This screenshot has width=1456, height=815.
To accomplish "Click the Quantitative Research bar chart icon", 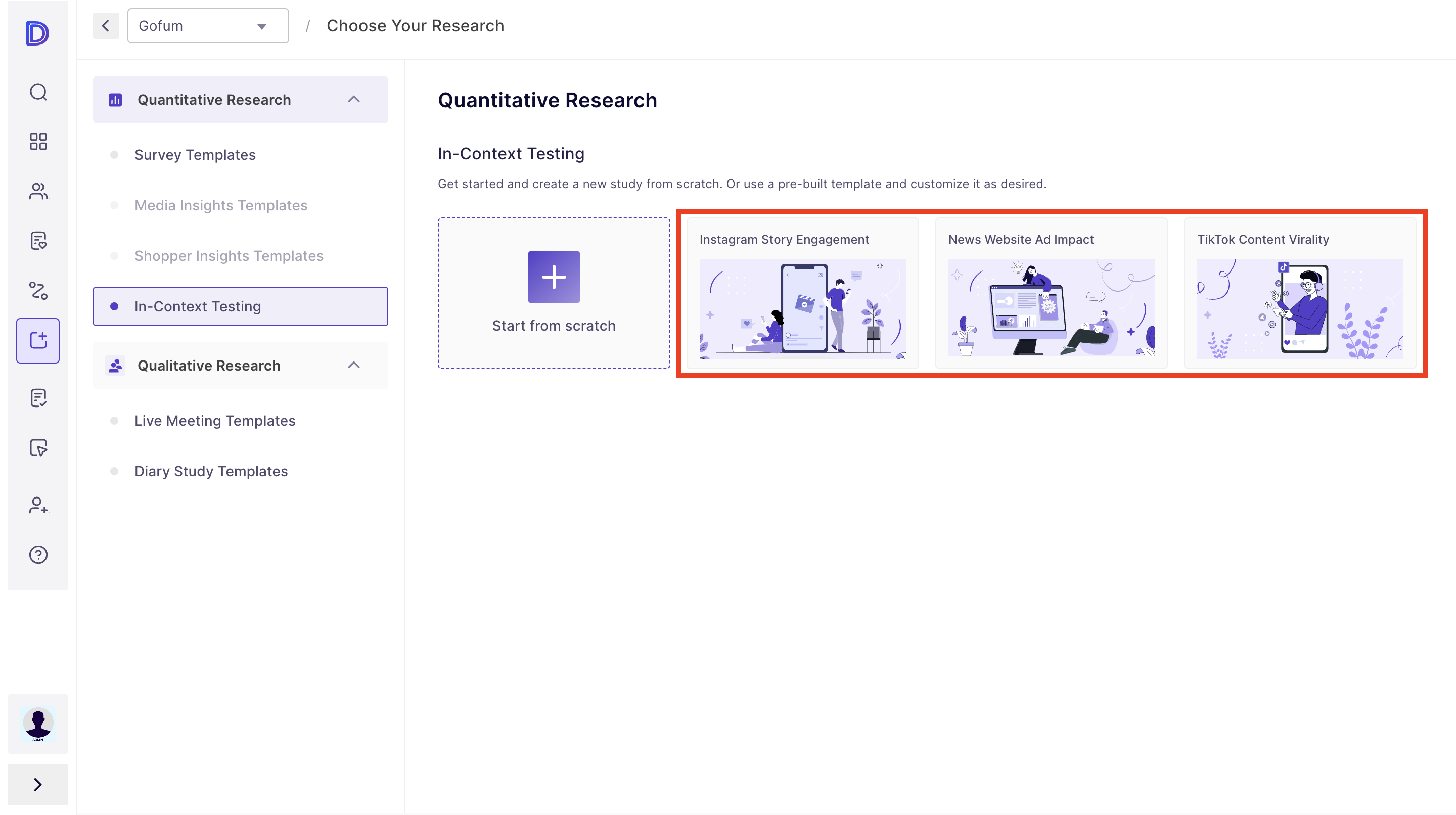I will click(x=115, y=100).
